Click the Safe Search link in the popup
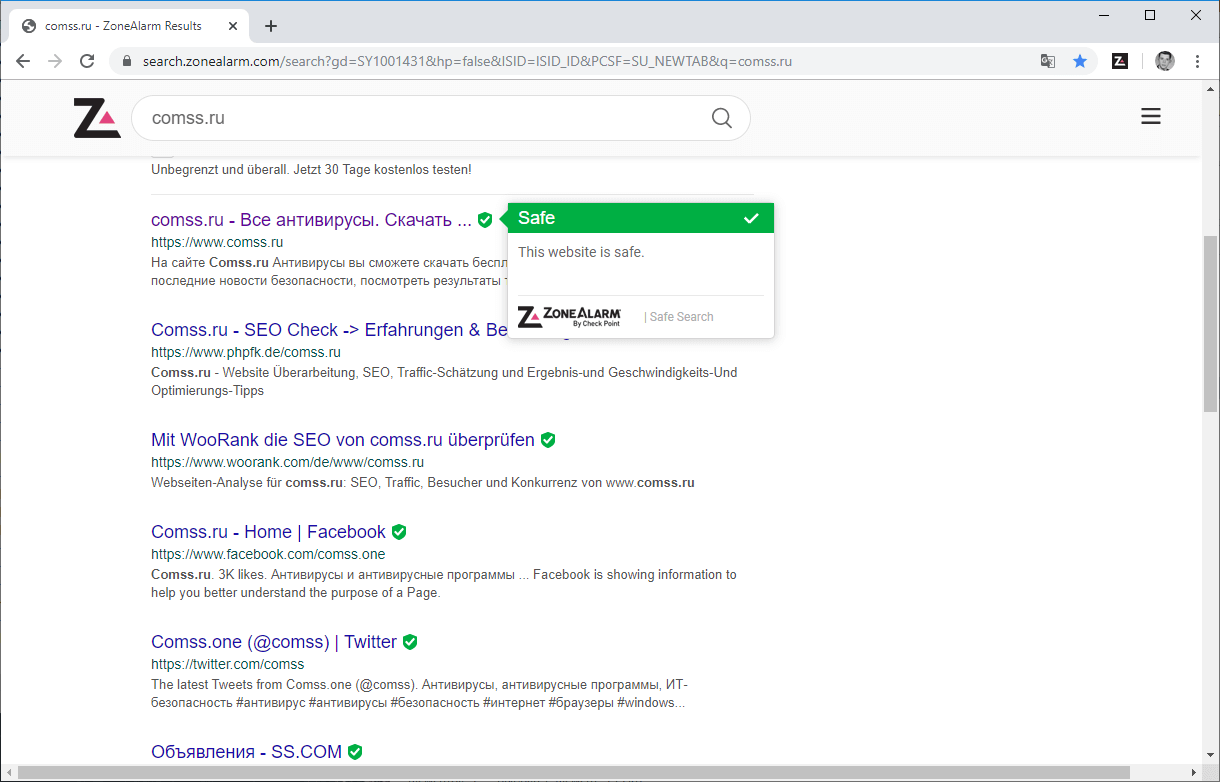The image size is (1220, 782). 682,317
